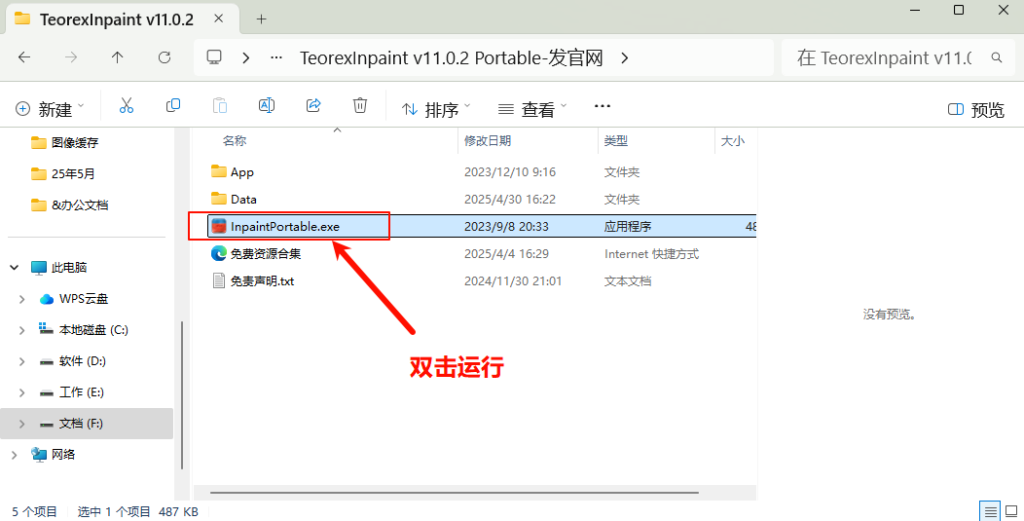Collapse the 此电脑 tree node
Viewport: 1024px width, 521px height.
click(14, 268)
